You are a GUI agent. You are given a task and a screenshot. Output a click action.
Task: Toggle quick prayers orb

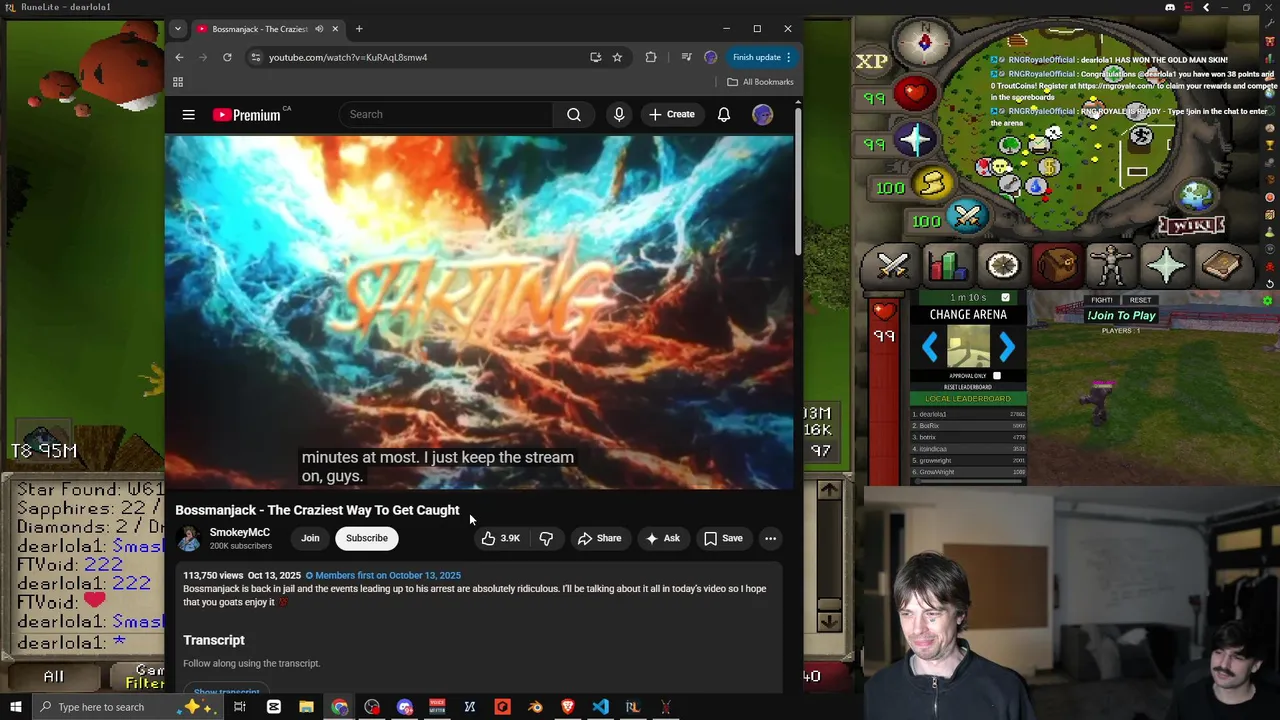pyautogui.click(x=915, y=139)
